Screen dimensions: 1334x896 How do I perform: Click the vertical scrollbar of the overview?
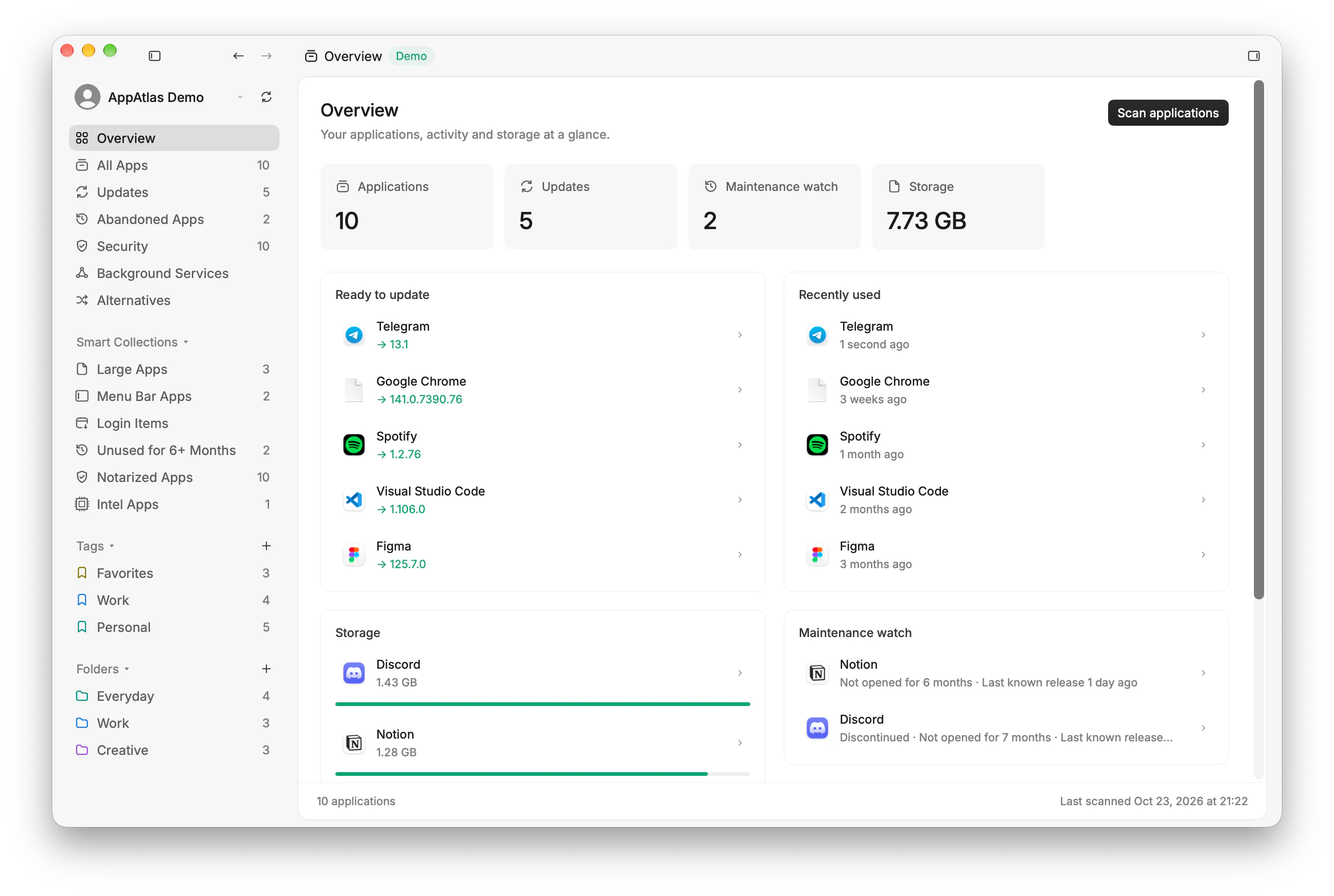1259,340
